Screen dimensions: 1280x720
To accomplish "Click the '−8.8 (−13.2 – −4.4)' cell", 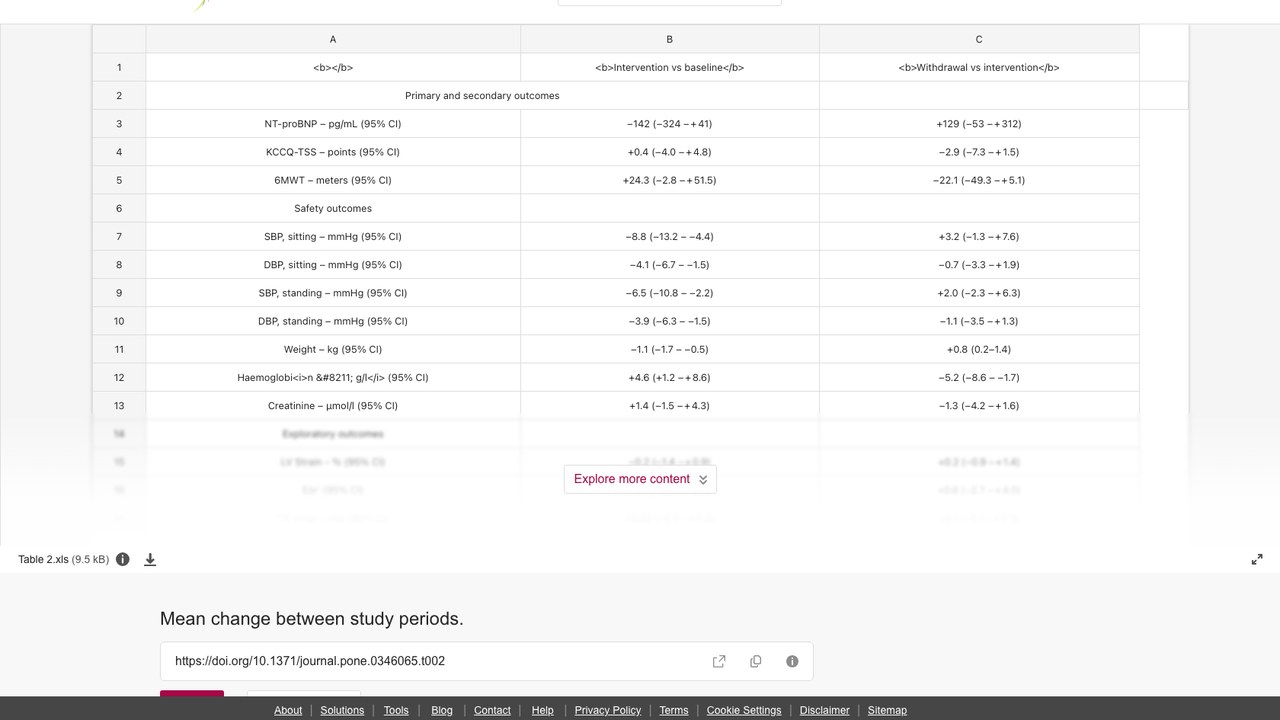I will (670, 237).
